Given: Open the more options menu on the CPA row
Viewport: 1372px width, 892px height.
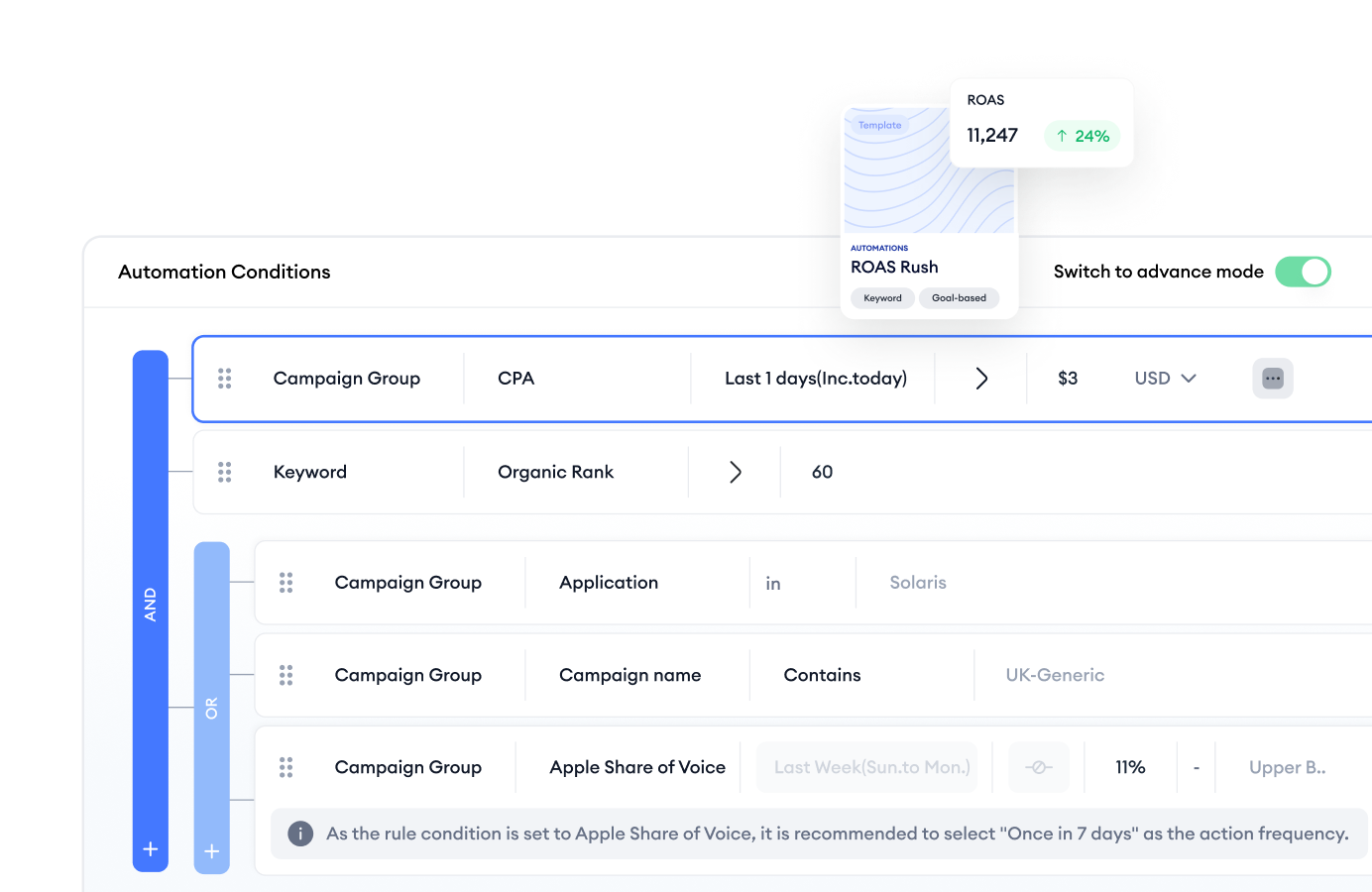Looking at the screenshot, I should coord(1272,378).
